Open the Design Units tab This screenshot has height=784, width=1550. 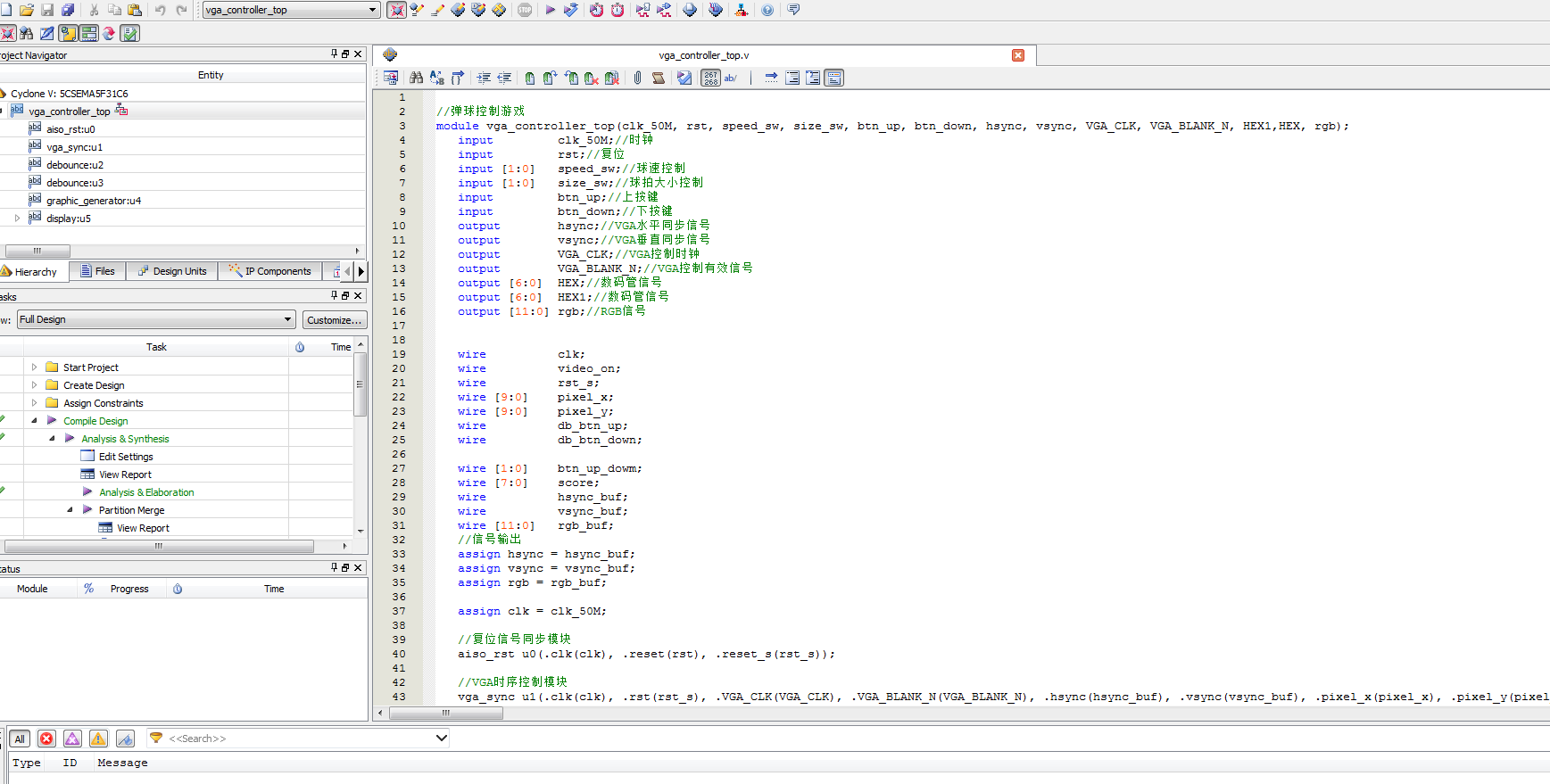[x=171, y=271]
